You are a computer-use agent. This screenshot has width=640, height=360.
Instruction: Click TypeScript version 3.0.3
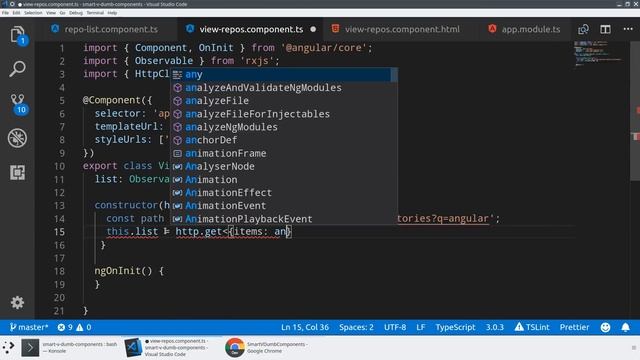494,327
